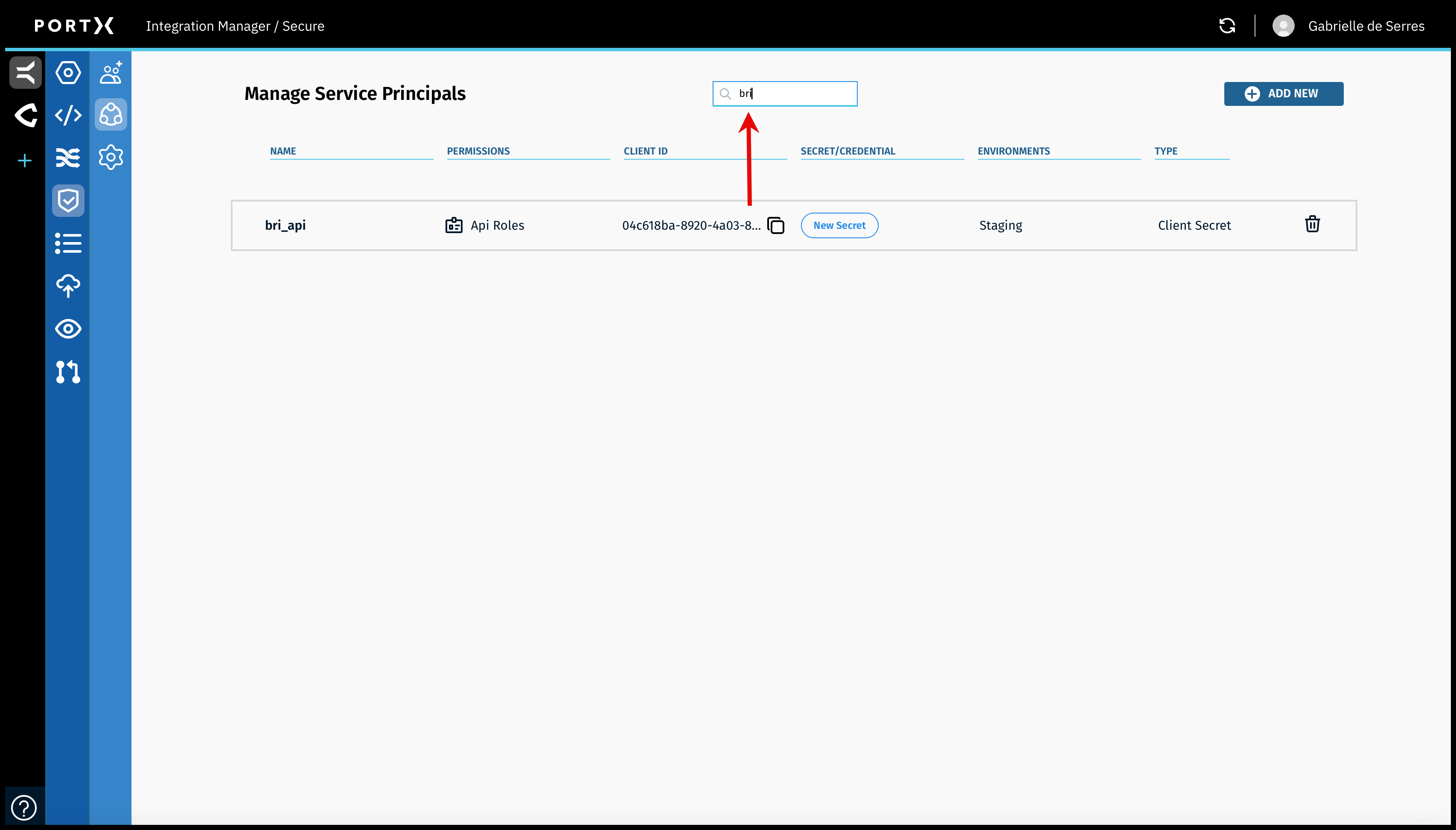
Task: Click the data flow shuffle icon
Action: (x=68, y=158)
